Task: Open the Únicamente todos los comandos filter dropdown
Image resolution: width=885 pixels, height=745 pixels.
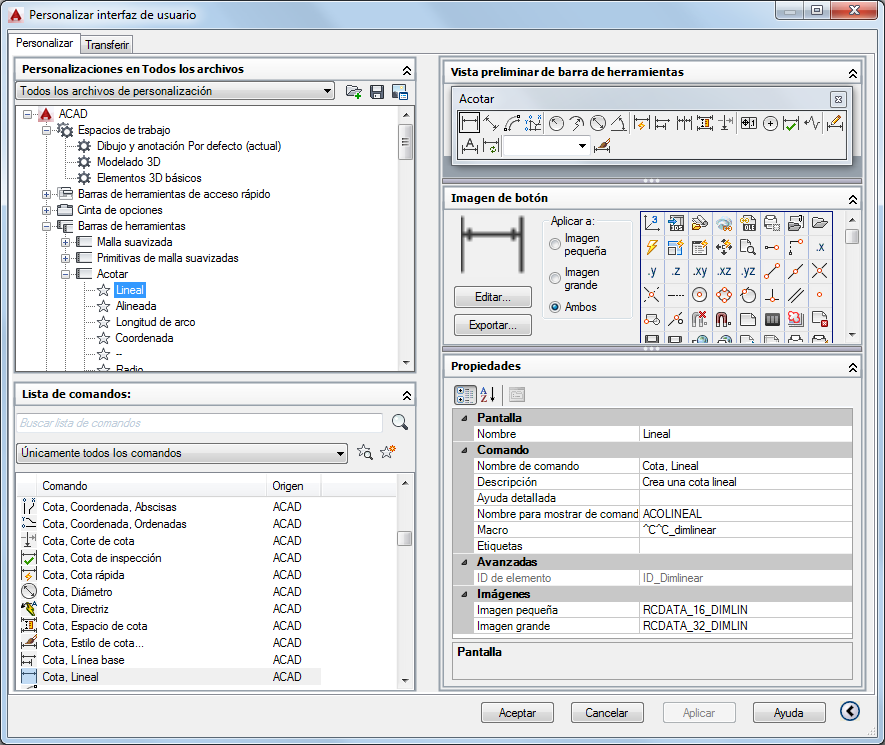Action: point(181,453)
